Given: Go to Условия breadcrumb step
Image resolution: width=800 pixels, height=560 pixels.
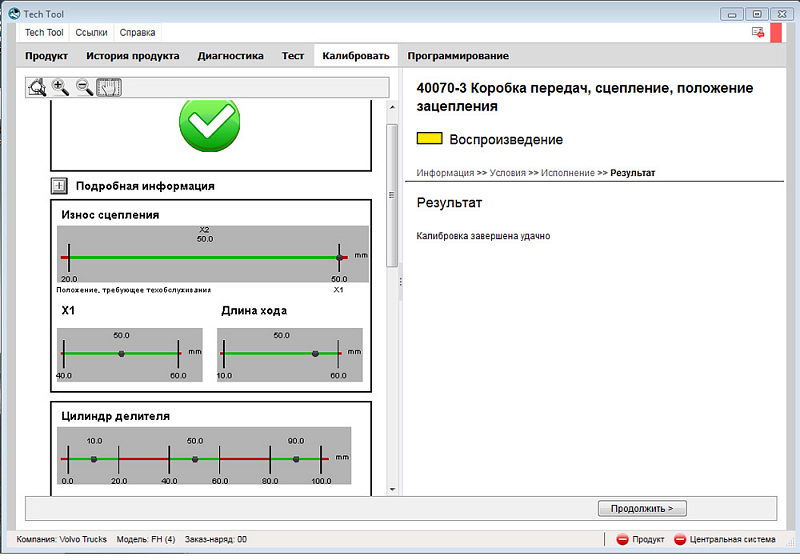Looking at the screenshot, I should 507,173.
